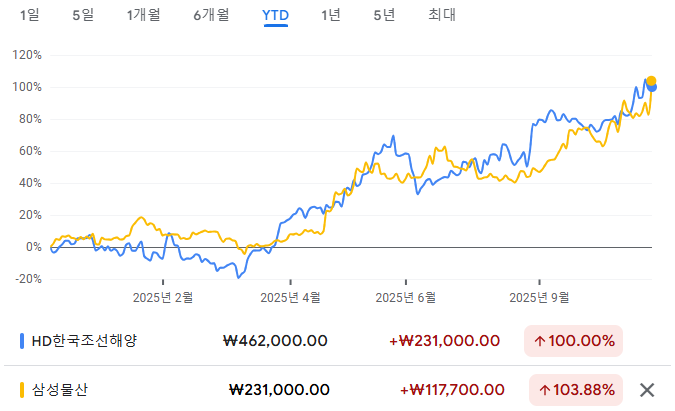Image resolution: width=675 pixels, height=411 pixels.
Task: Click the ₩462,000.00 price value
Action: 275,341
